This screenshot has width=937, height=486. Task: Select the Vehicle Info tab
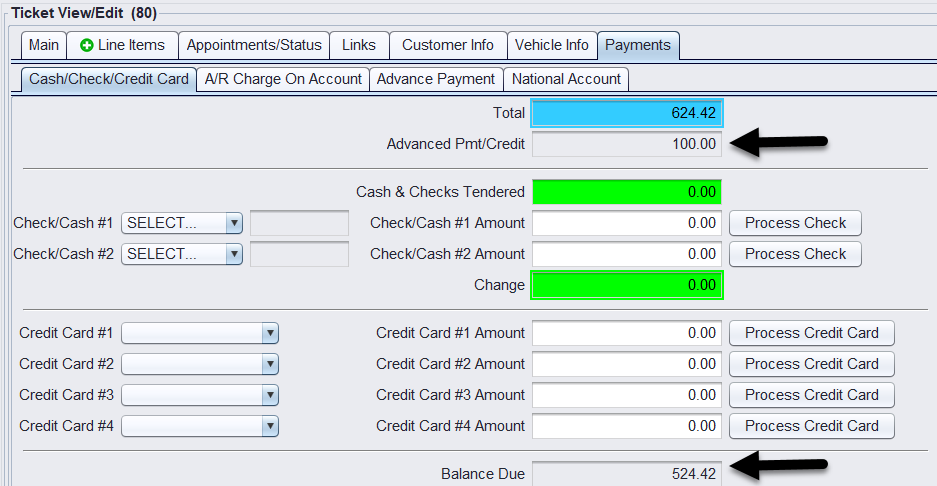551,45
